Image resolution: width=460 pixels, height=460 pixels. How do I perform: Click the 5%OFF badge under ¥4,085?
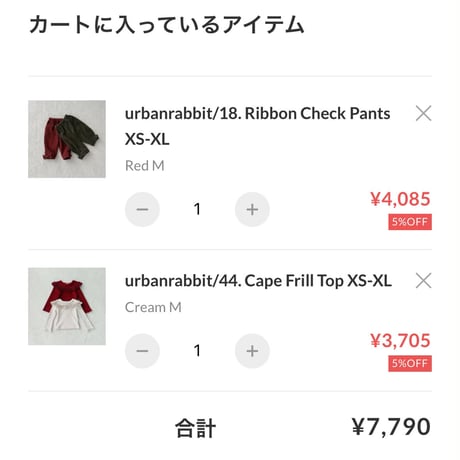[410, 222]
